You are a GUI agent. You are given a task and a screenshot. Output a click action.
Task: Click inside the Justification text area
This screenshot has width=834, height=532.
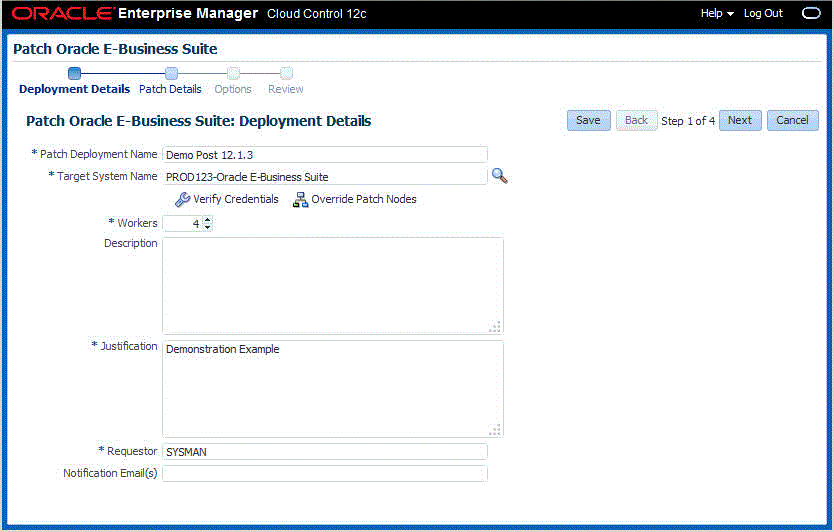click(x=332, y=389)
